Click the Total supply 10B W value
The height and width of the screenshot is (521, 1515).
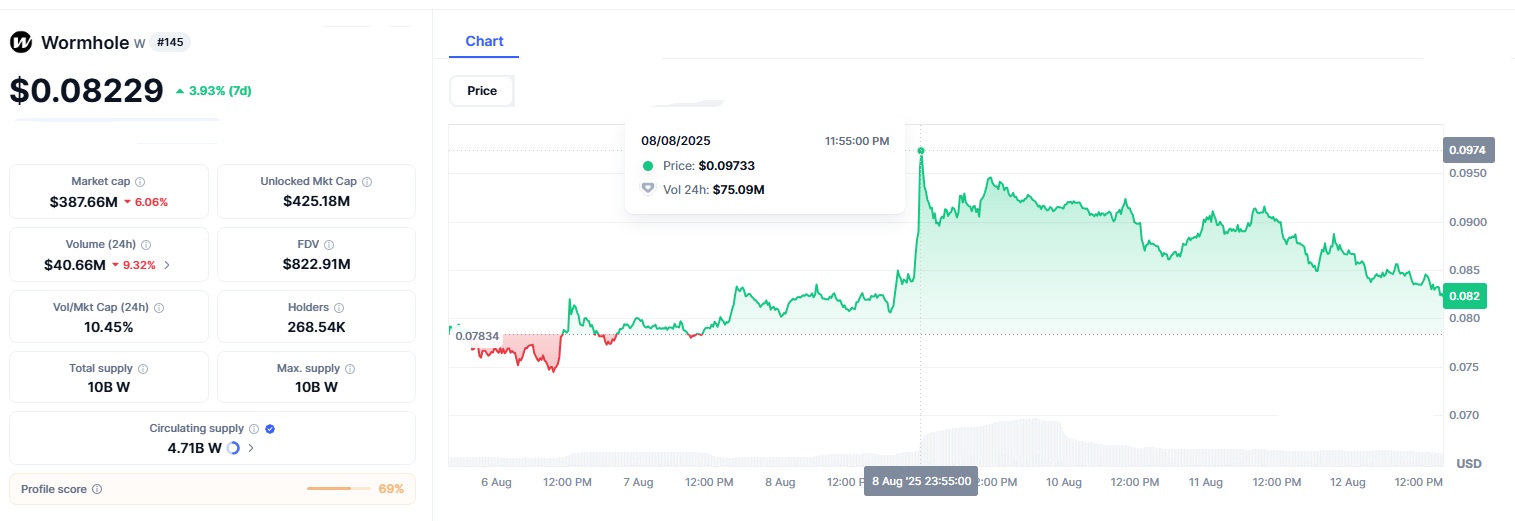click(109, 388)
